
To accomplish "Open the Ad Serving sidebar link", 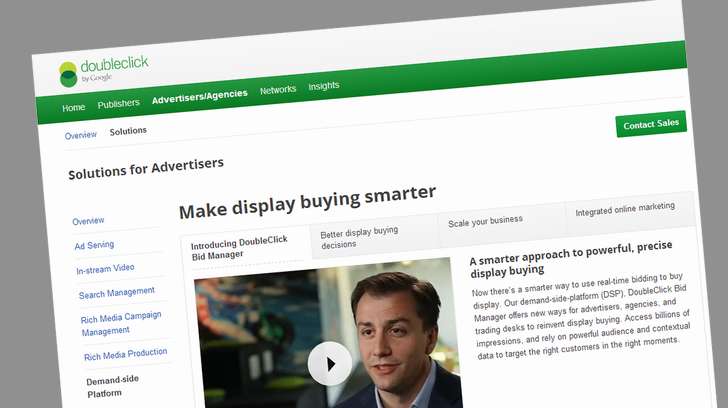I will coord(94,245).
